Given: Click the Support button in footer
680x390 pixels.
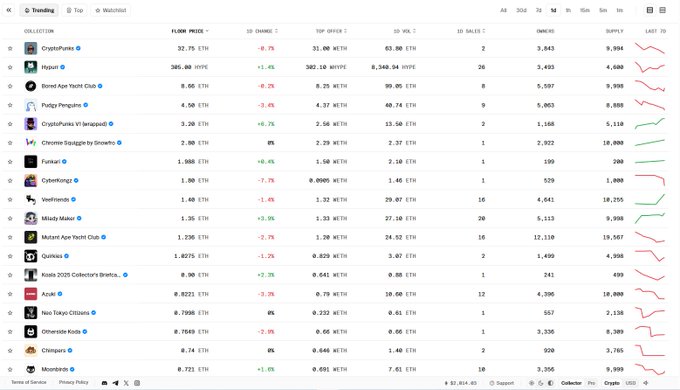Looking at the screenshot, I should [502, 383].
